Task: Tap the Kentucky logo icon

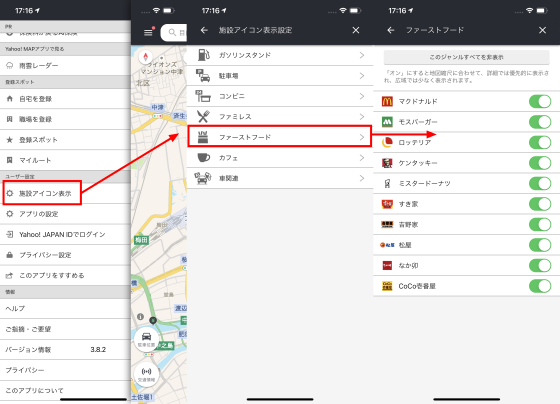Action: (x=387, y=163)
